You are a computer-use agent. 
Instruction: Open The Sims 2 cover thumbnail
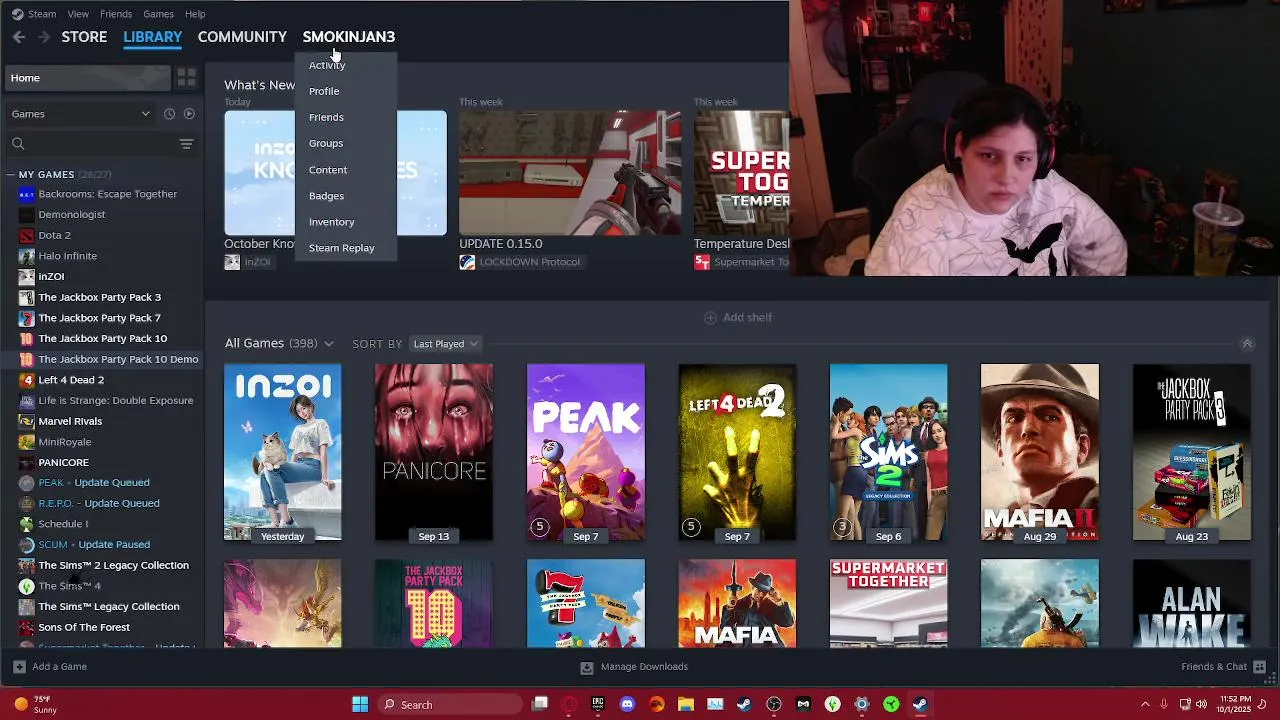[888, 452]
